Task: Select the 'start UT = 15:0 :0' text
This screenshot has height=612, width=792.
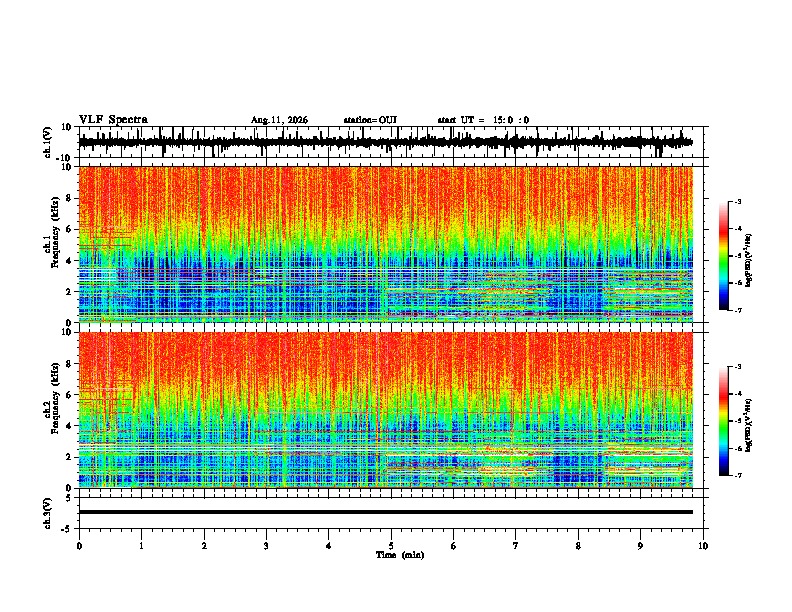Action: pyautogui.click(x=483, y=120)
